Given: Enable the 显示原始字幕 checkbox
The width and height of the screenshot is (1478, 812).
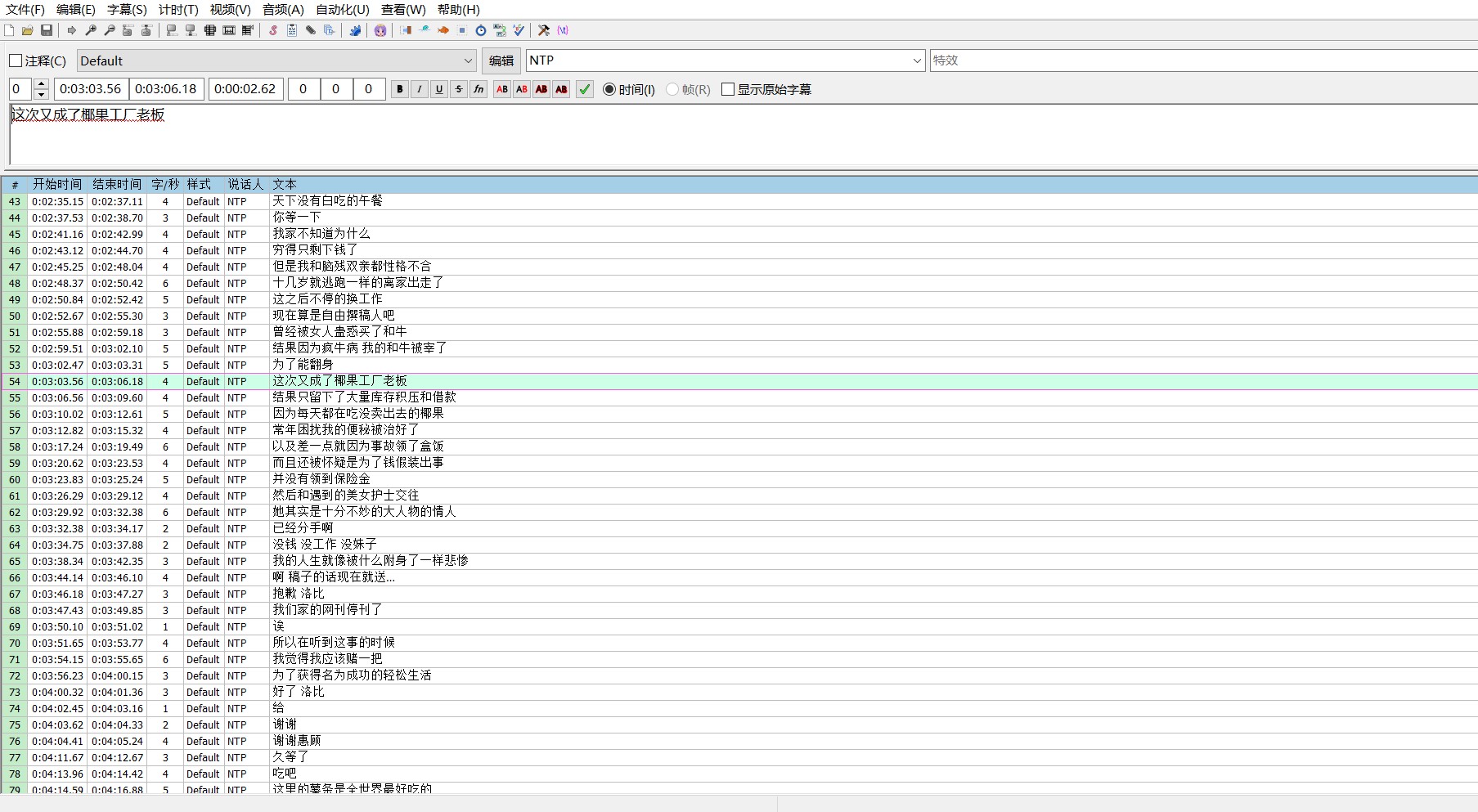Looking at the screenshot, I should pyautogui.click(x=728, y=89).
